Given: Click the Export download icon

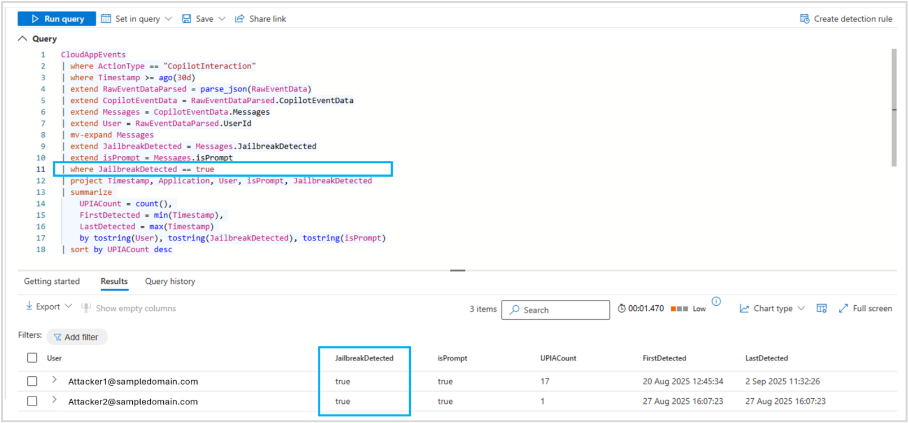Looking at the screenshot, I should click(29, 307).
